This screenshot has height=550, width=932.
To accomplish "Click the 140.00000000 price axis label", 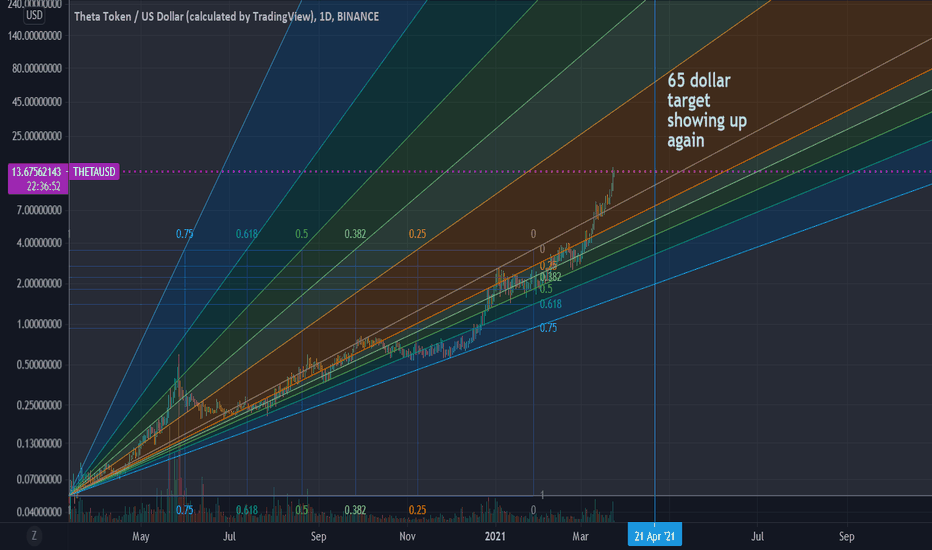I will click(x=34, y=36).
